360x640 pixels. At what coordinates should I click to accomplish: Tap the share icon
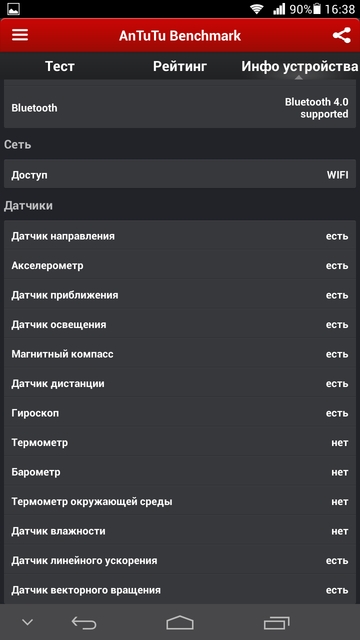point(341,36)
